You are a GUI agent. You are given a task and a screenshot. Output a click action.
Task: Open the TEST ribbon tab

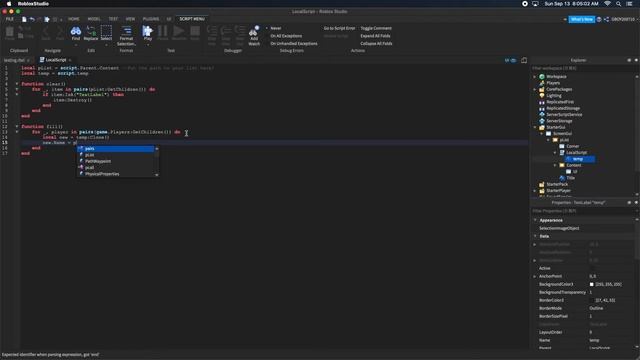pos(113,19)
